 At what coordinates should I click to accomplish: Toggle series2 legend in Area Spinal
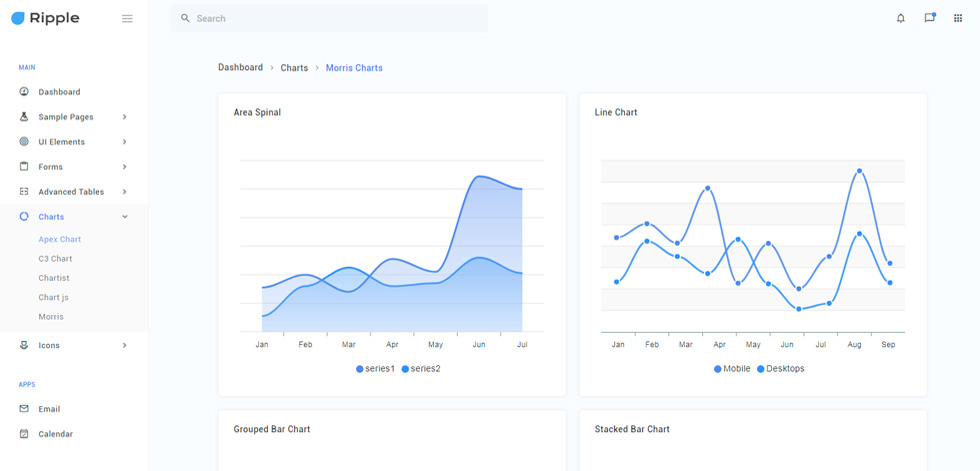pos(421,369)
